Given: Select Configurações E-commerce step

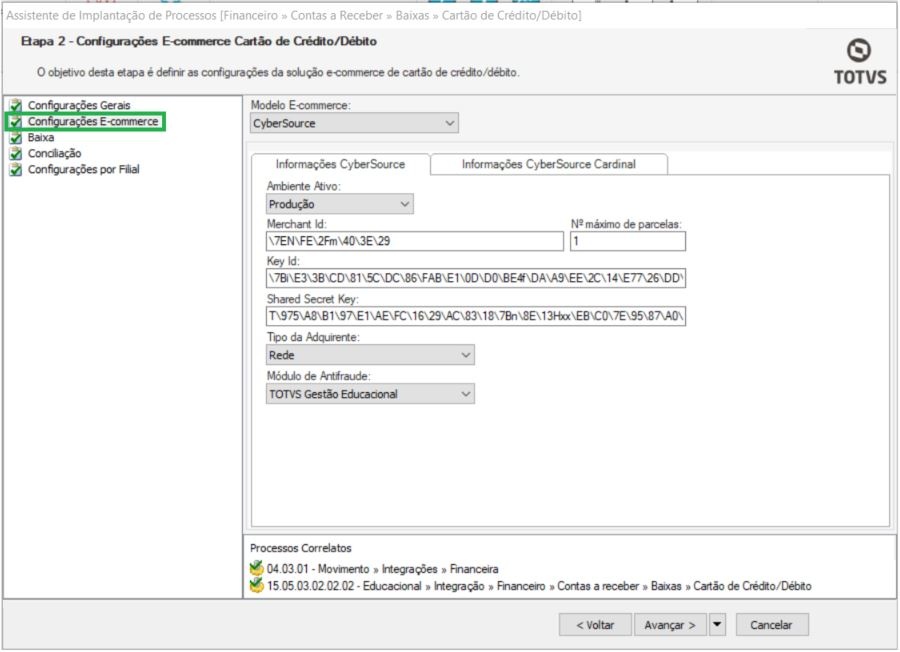Looking at the screenshot, I should (x=93, y=122).
